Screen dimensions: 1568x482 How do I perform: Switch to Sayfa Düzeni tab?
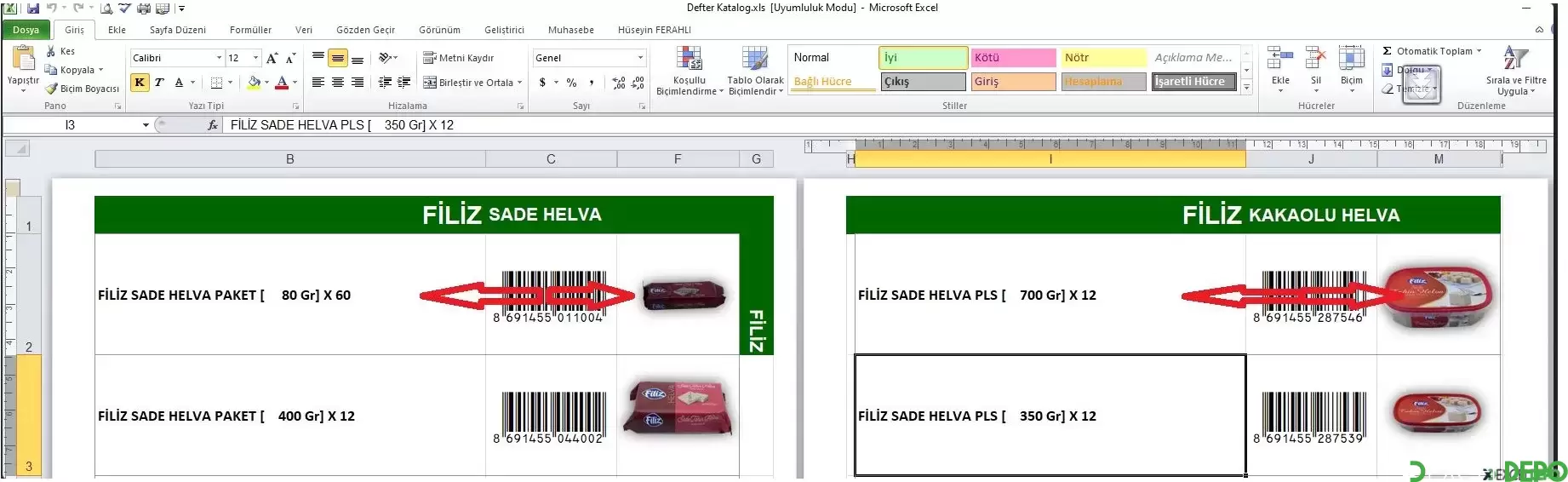tap(178, 30)
